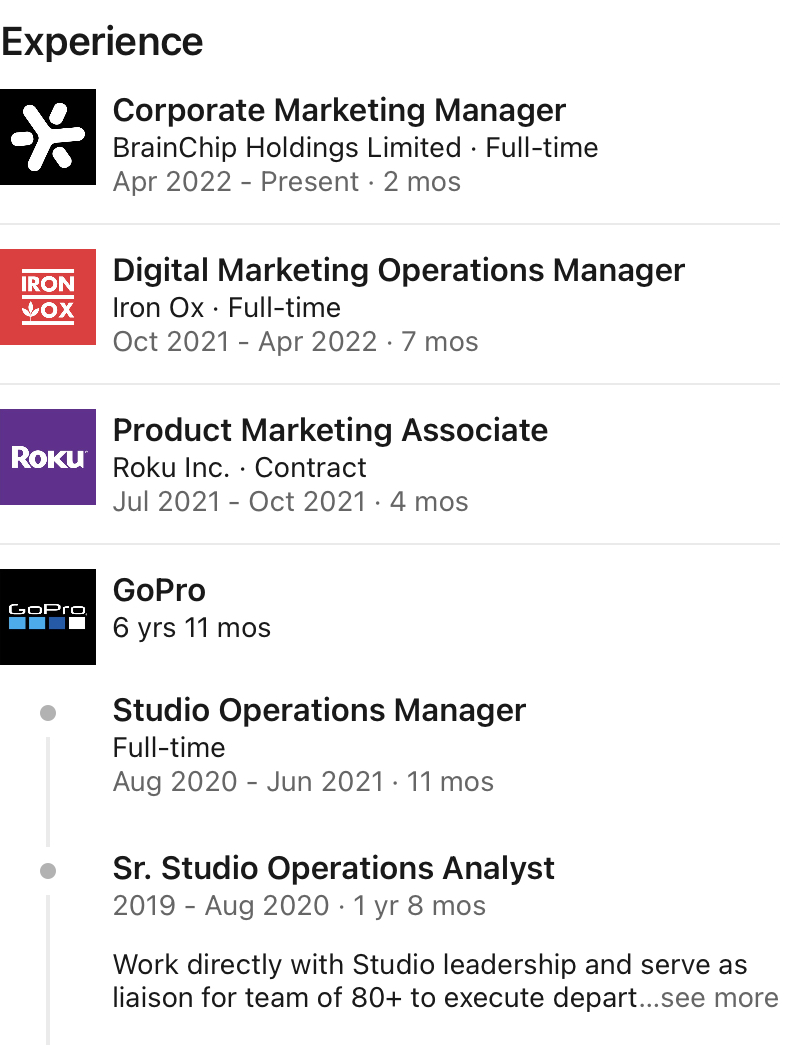Viewport: 804px width, 1045px height.
Task: Click Studio Operations Manager timeline bullet
Action: [48, 713]
